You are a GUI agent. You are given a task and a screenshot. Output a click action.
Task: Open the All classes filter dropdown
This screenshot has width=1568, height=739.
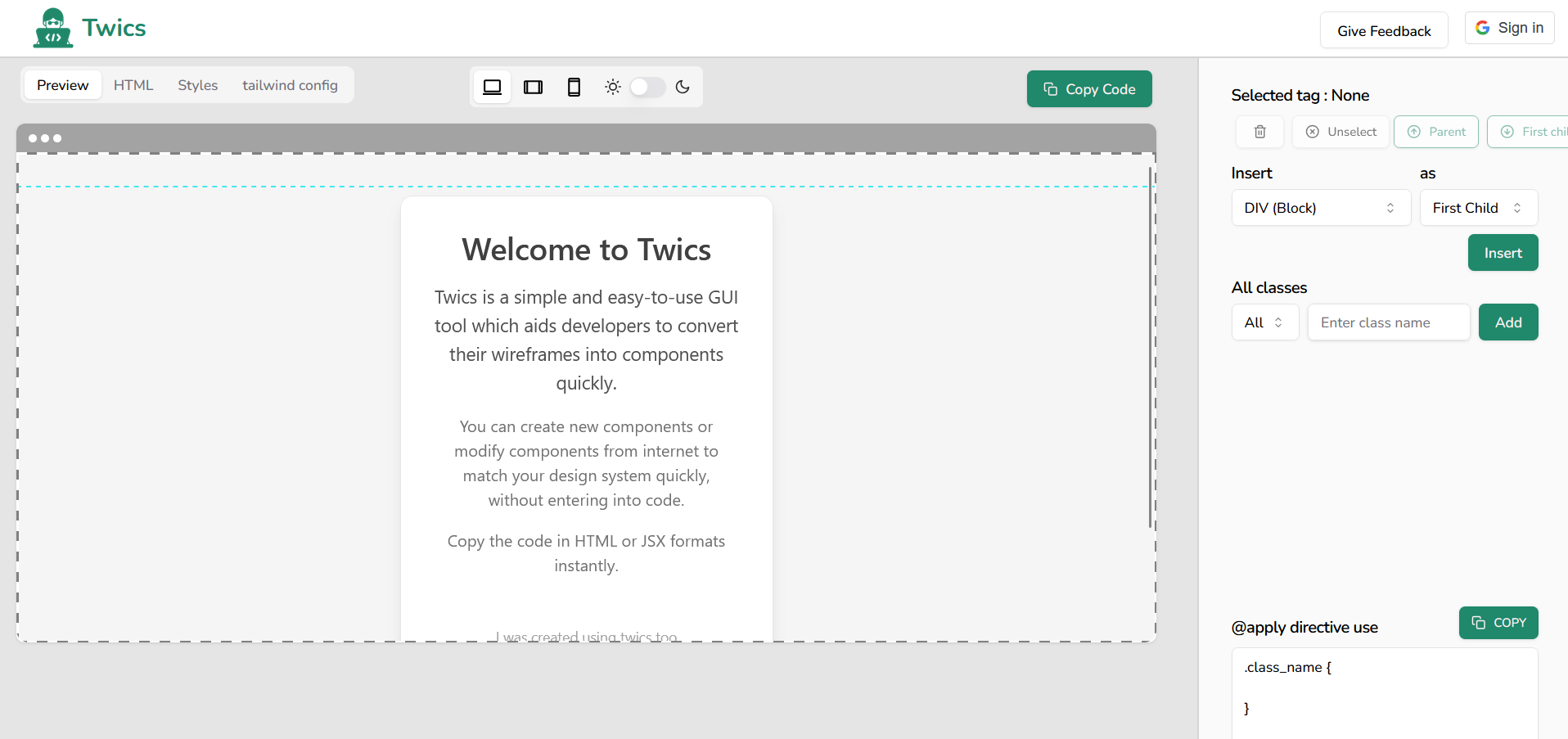1264,322
